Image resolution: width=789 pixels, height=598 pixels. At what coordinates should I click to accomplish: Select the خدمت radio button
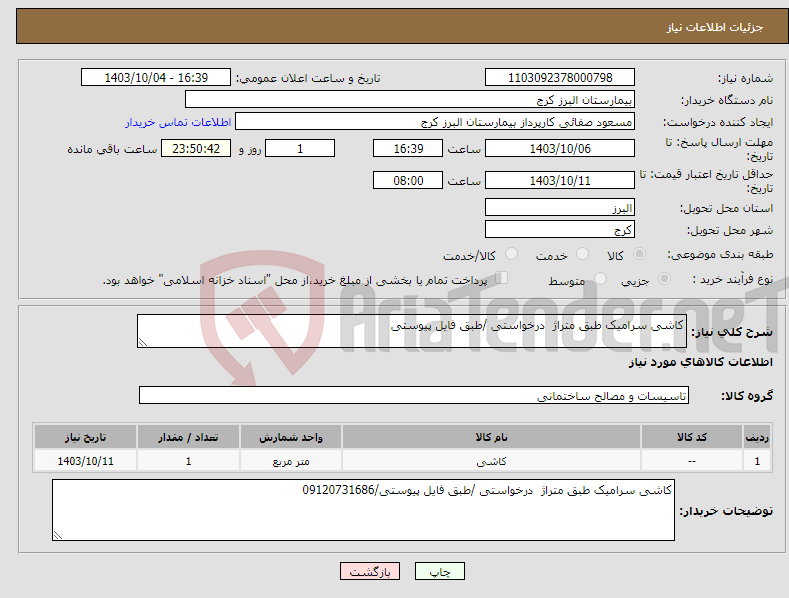tap(582, 254)
